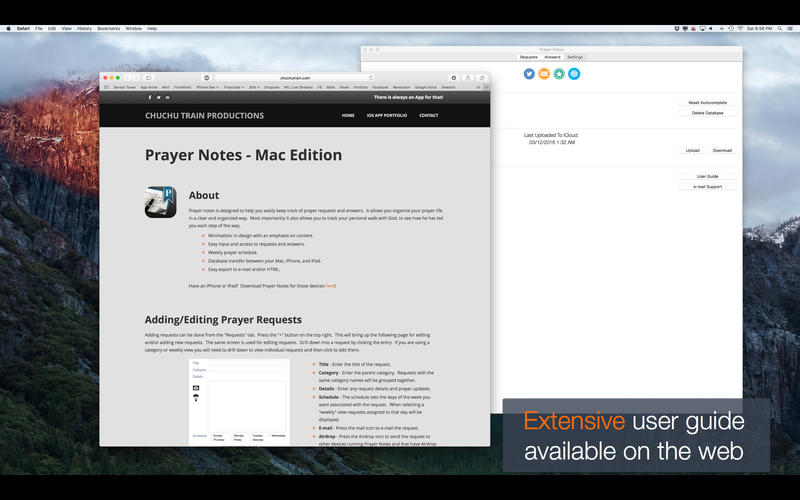Expand the iPhone Dev bookmarks folder

(x=207, y=87)
